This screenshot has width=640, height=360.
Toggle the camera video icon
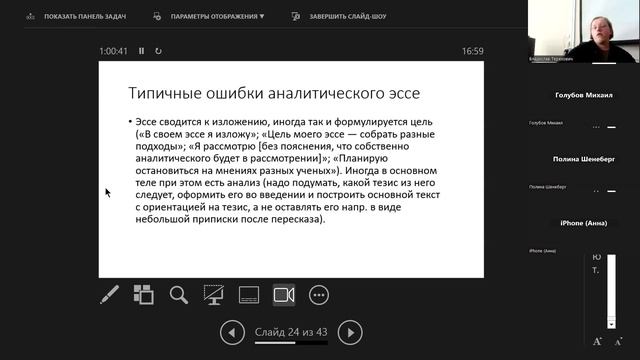click(x=284, y=295)
